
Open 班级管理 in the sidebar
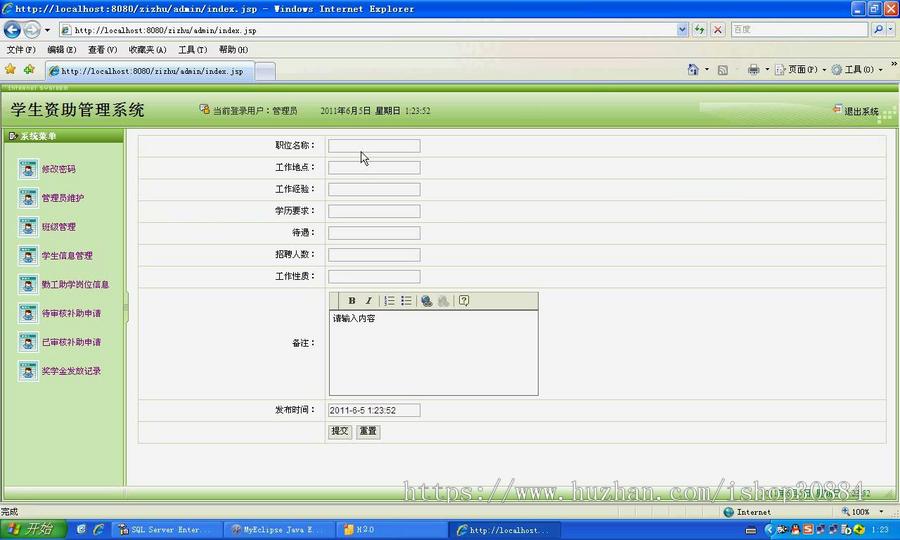click(59, 227)
